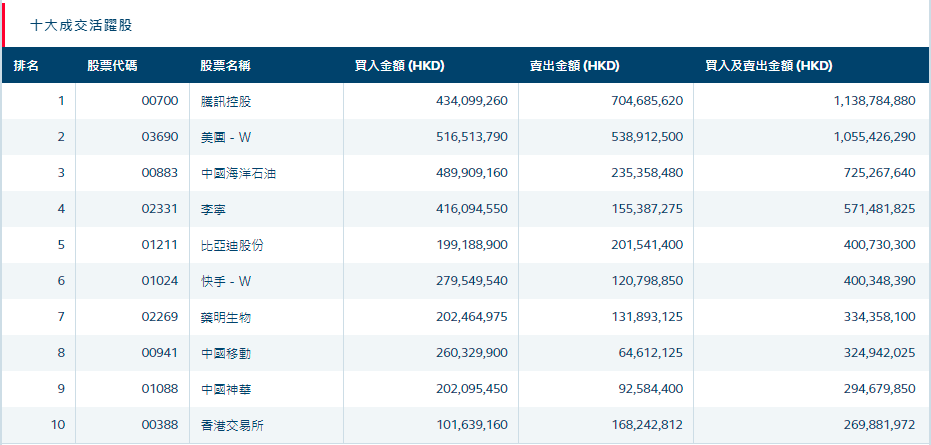The height and width of the screenshot is (445, 931).
Task: Click the 賣出金額 (HKD) column header
Action: click(575, 66)
